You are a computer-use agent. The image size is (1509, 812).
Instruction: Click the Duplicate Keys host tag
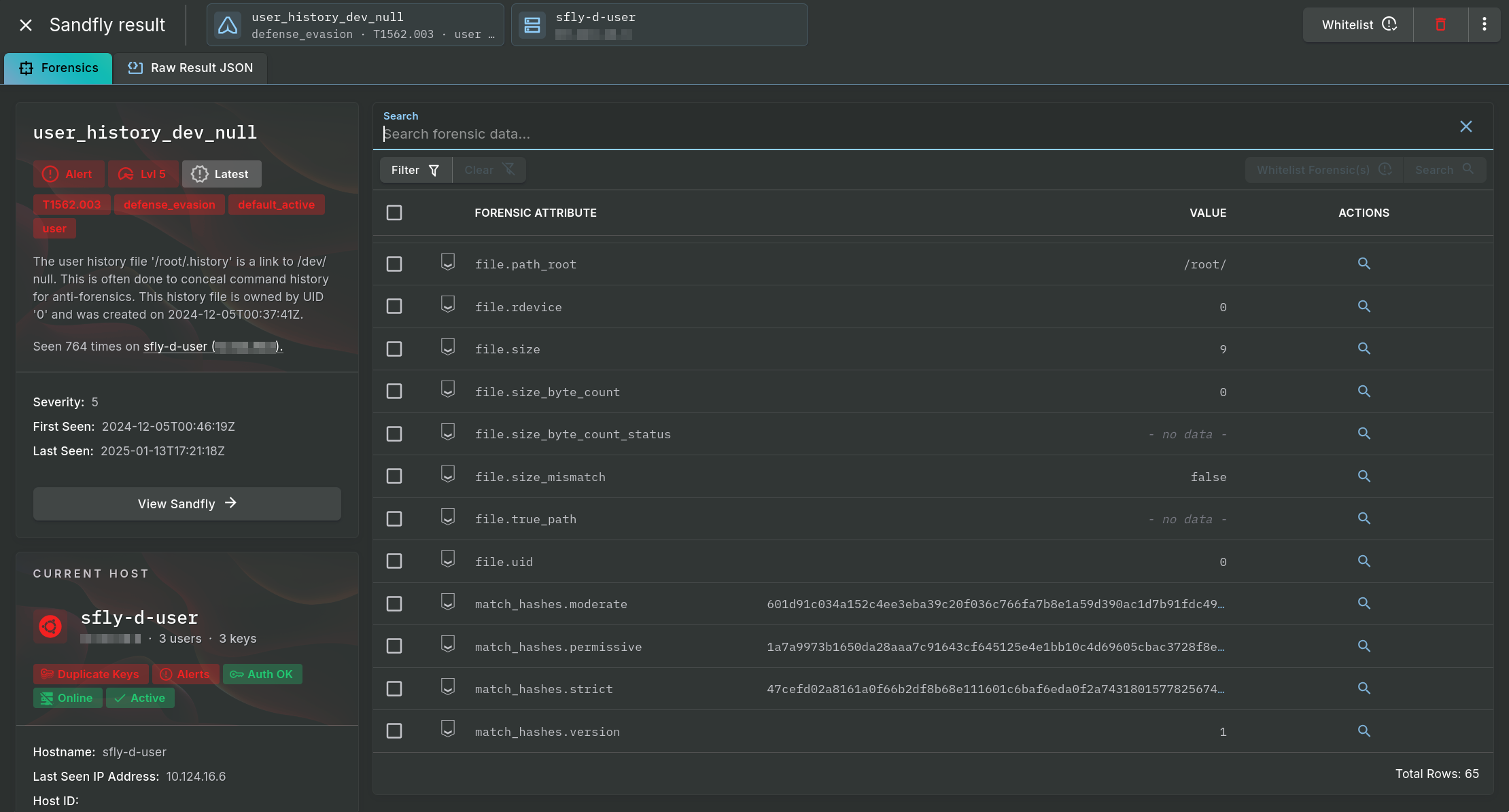(x=90, y=674)
